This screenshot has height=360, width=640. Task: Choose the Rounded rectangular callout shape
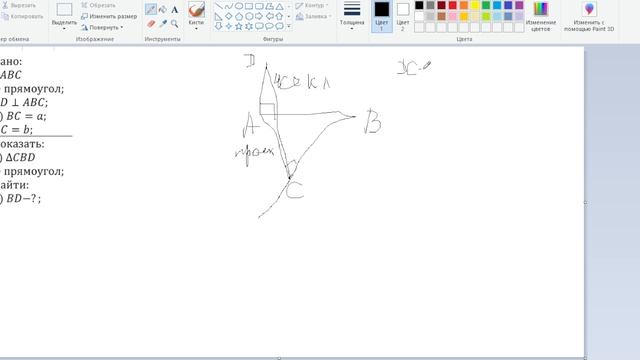[259, 26]
